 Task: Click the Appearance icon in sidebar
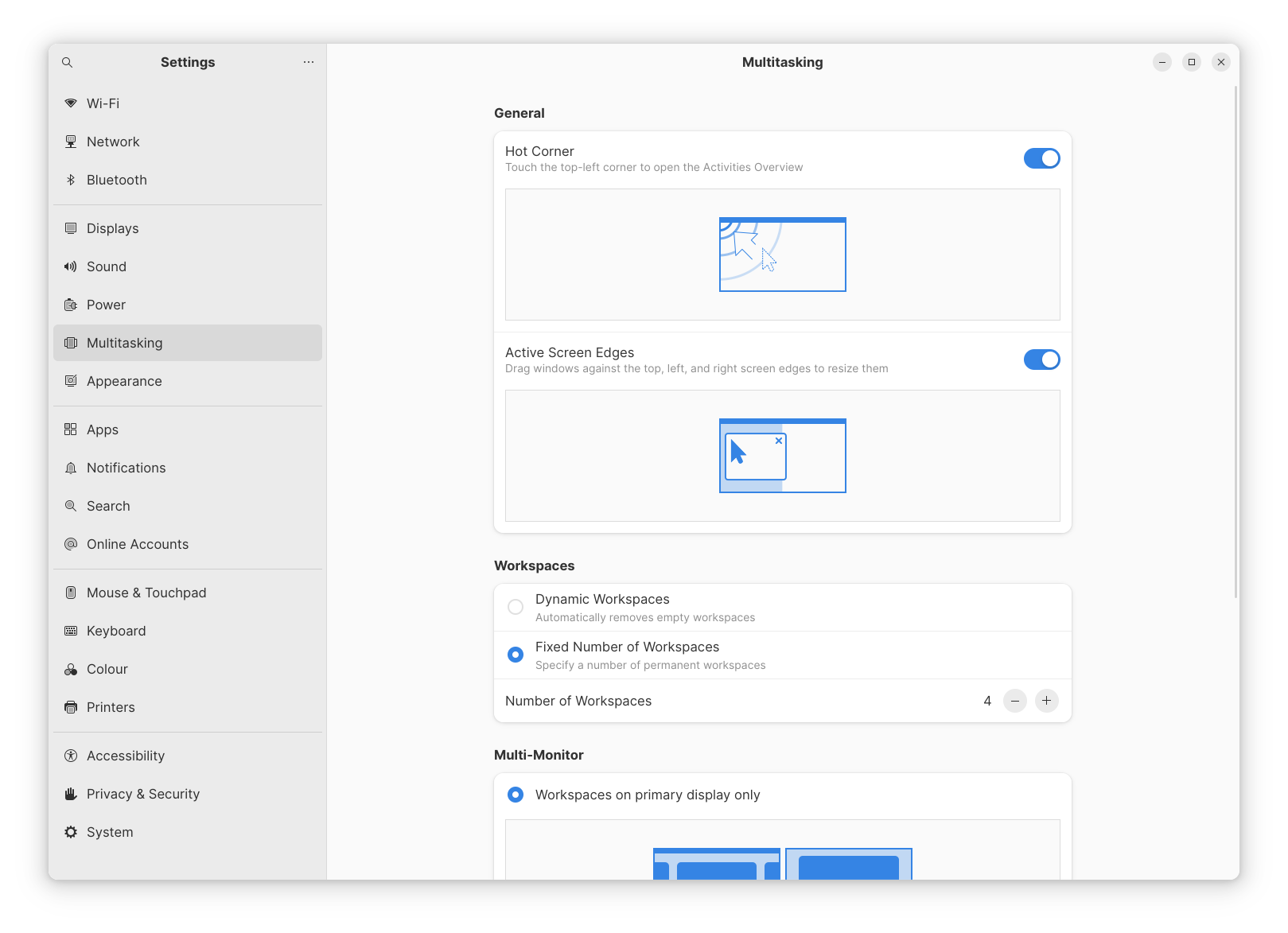(x=71, y=381)
